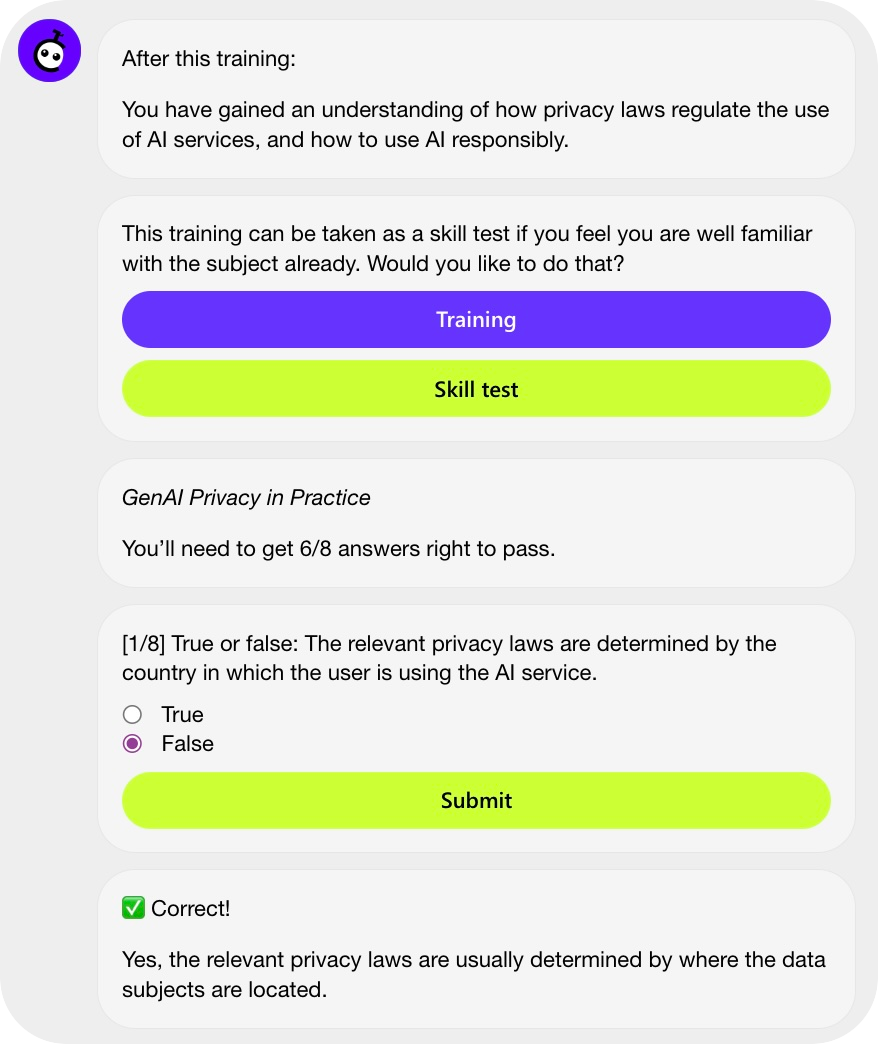Click the feedback bubble containing Correct!
This screenshot has width=878, height=1044.
(476, 949)
